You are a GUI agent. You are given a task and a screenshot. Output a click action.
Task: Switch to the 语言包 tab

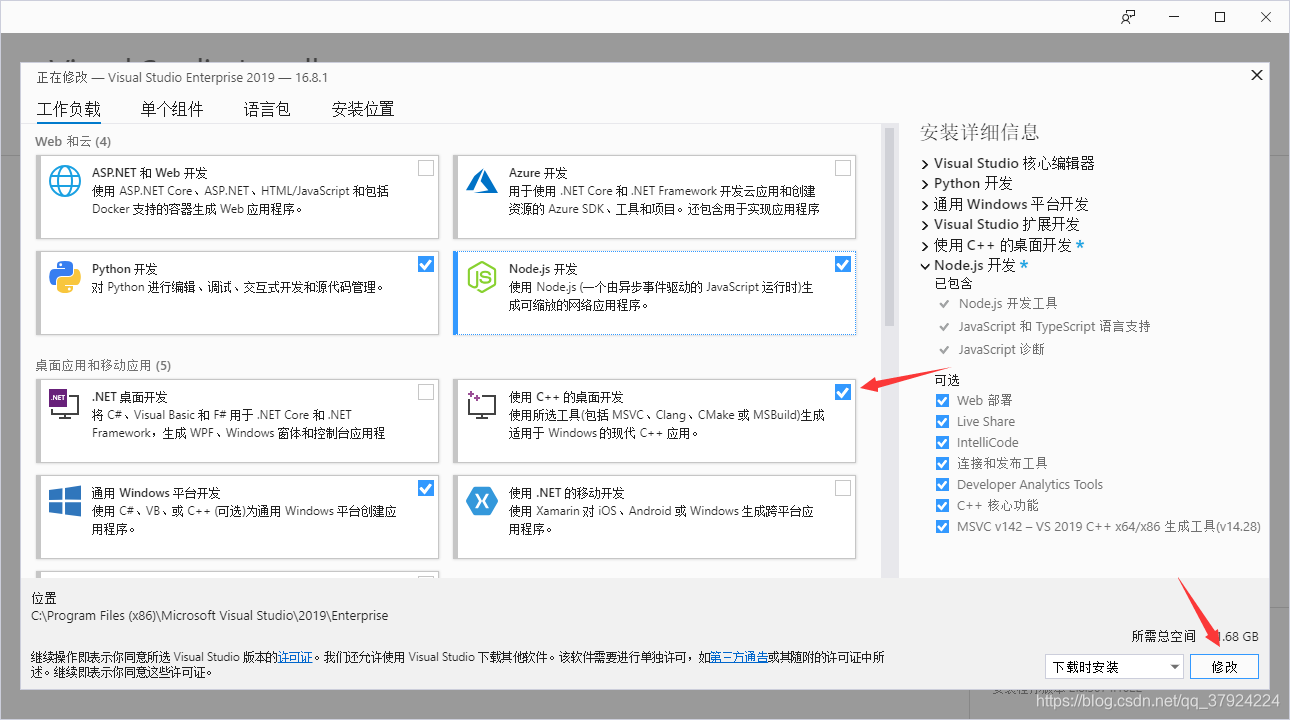(267, 109)
